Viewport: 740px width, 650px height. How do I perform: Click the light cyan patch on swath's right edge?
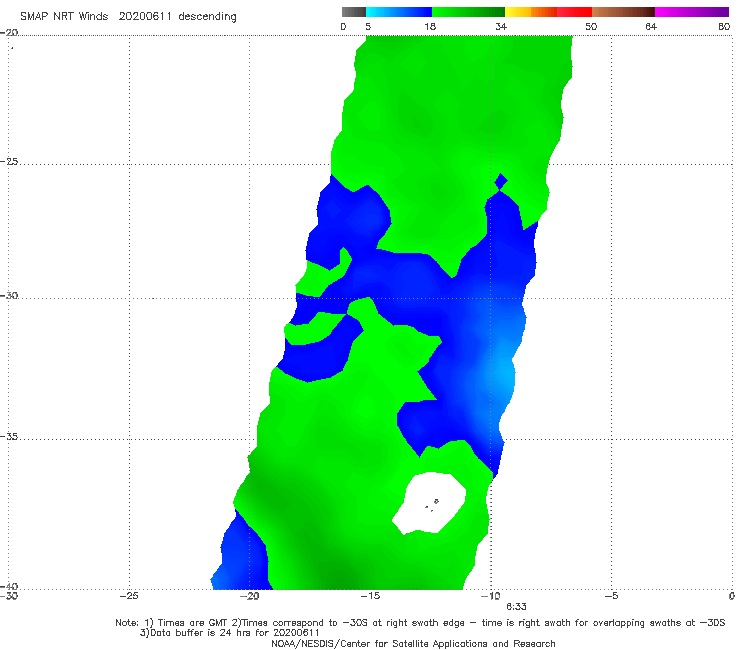[505, 373]
